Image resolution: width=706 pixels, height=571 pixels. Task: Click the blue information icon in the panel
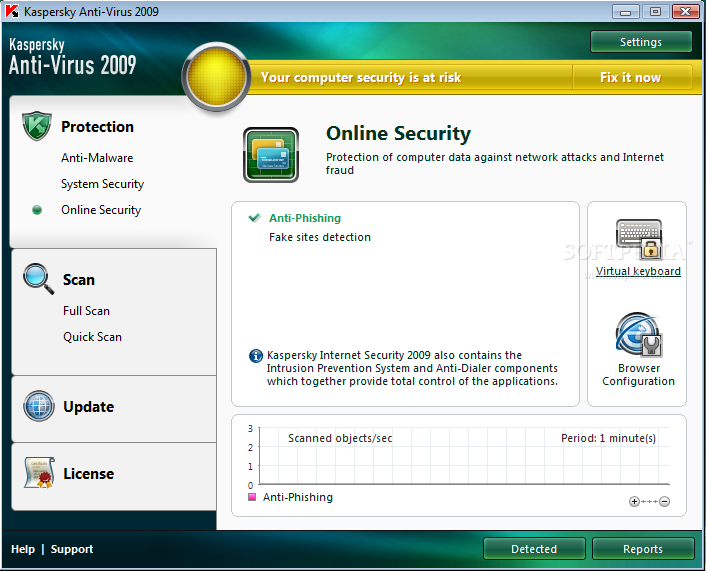point(256,356)
